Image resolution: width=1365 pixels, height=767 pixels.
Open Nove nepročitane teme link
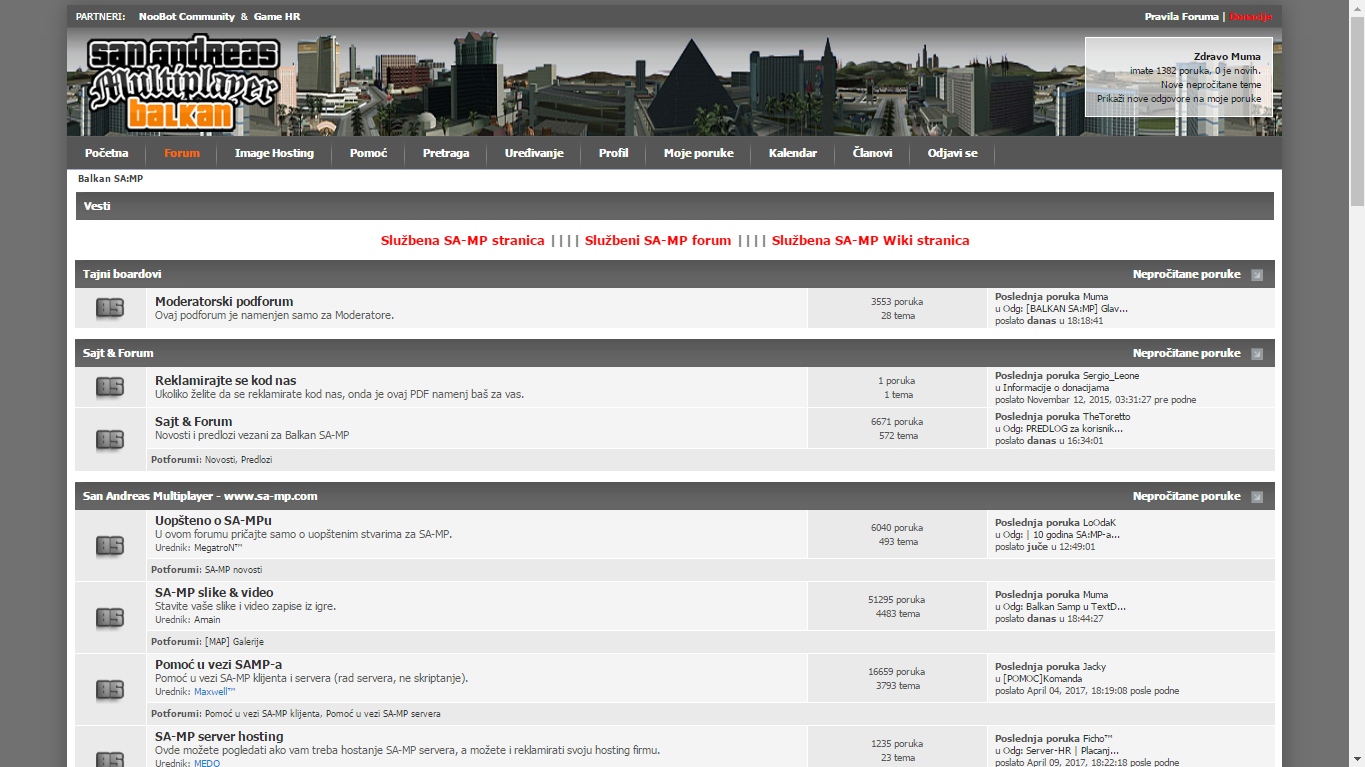pyautogui.click(x=1211, y=85)
